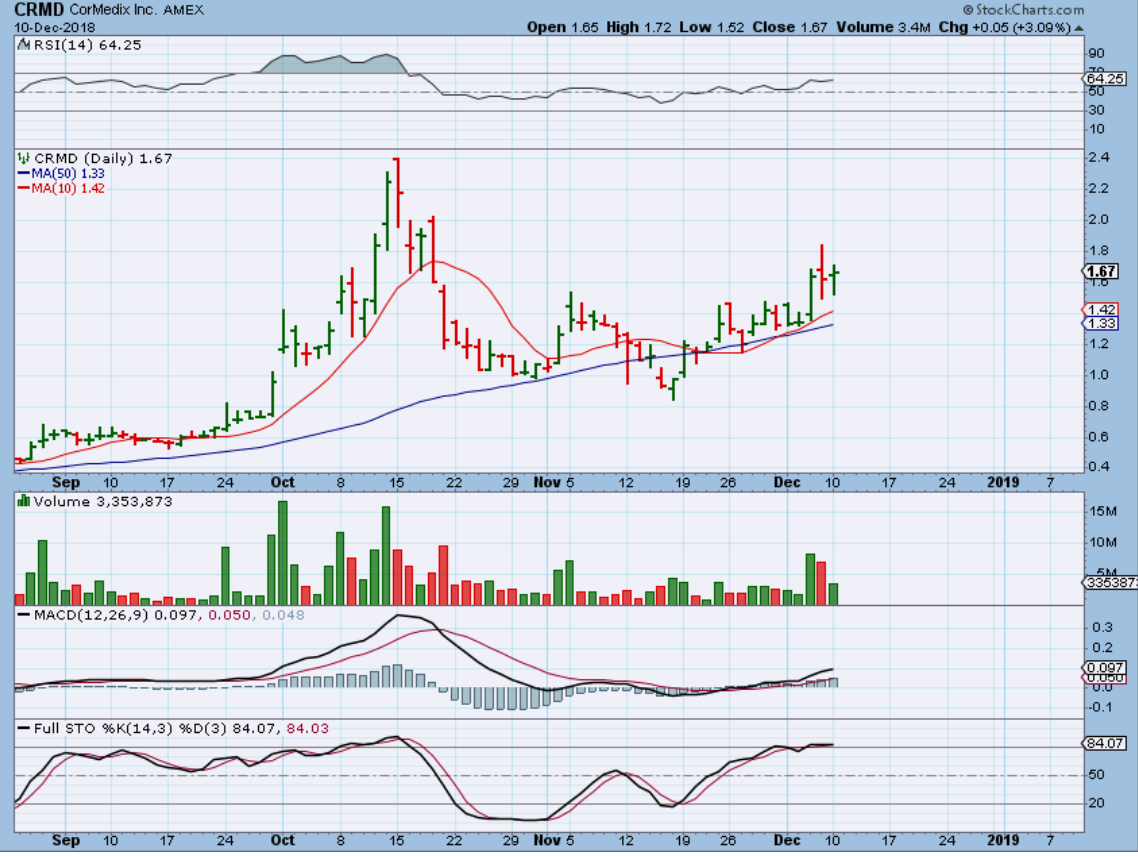Click the 84.07 stochastic value tag
Screen dimensions: 1138x857
(1104, 744)
